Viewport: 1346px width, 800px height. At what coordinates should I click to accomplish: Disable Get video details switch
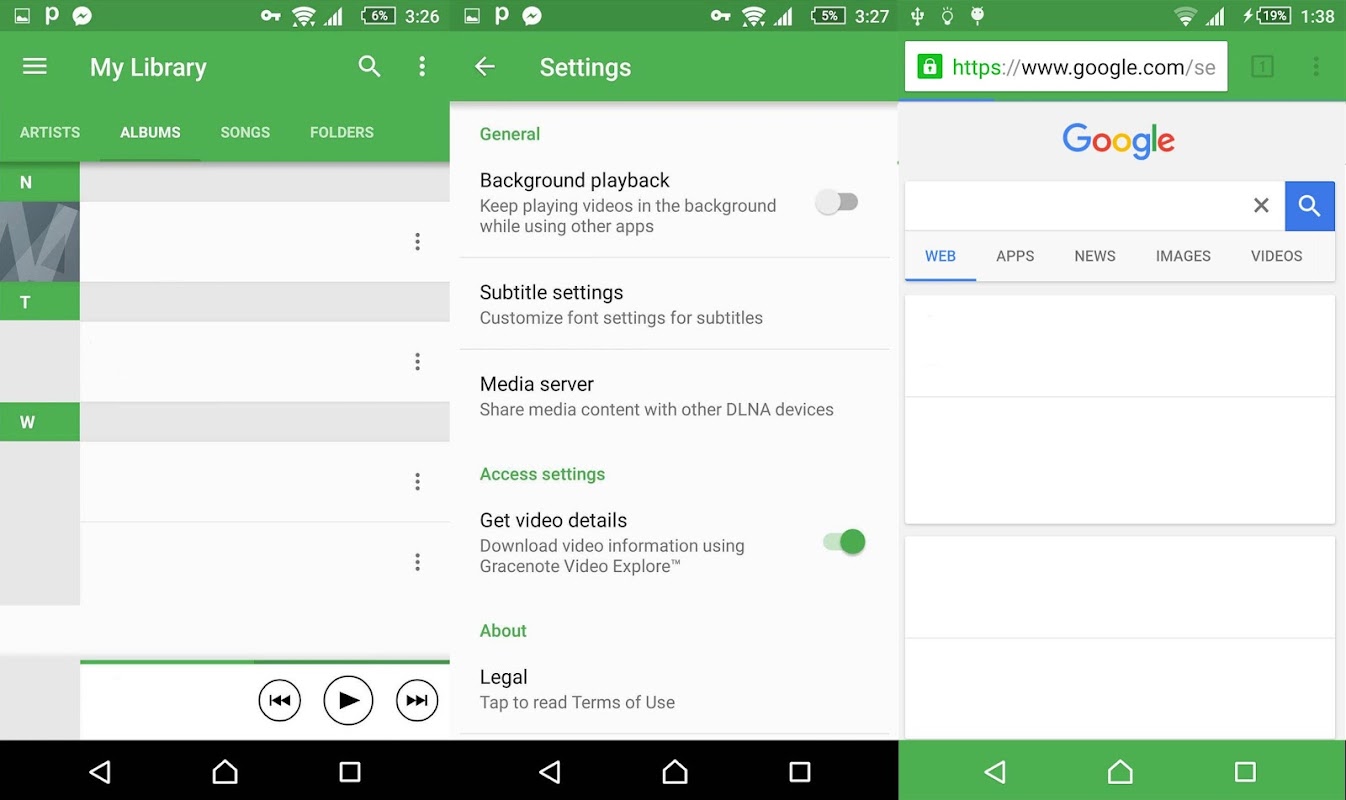(844, 542)
